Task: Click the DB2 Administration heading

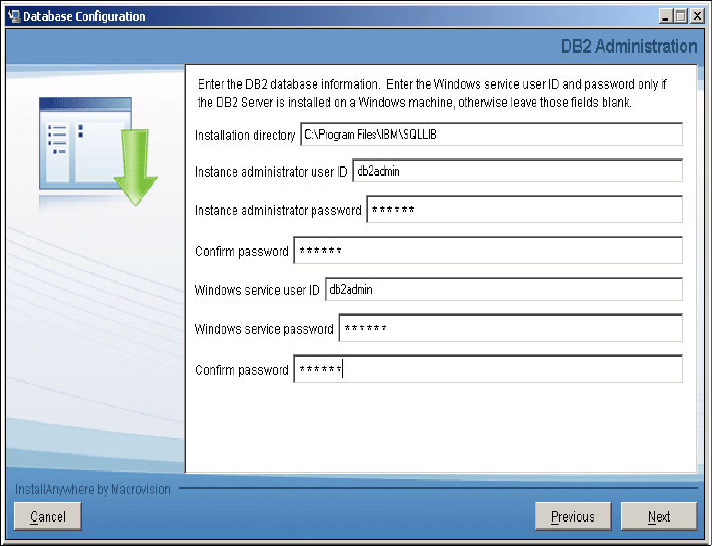Action: point(629,46)
